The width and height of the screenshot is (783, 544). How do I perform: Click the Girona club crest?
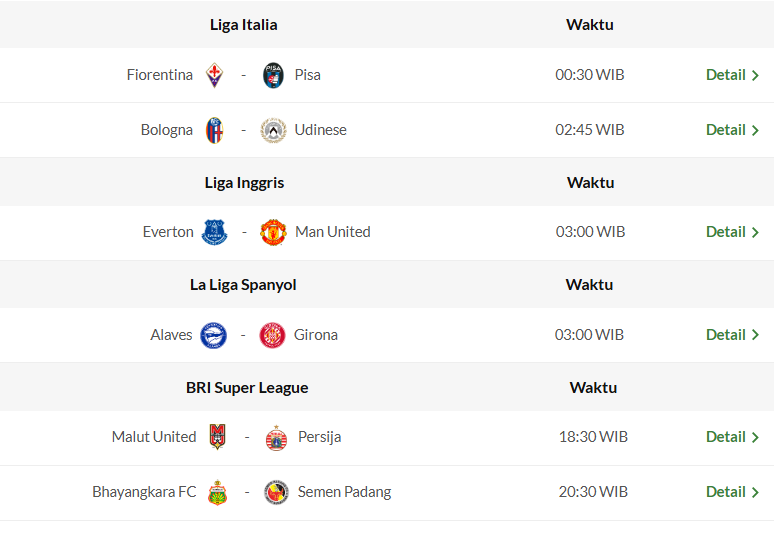click(272, 335)
